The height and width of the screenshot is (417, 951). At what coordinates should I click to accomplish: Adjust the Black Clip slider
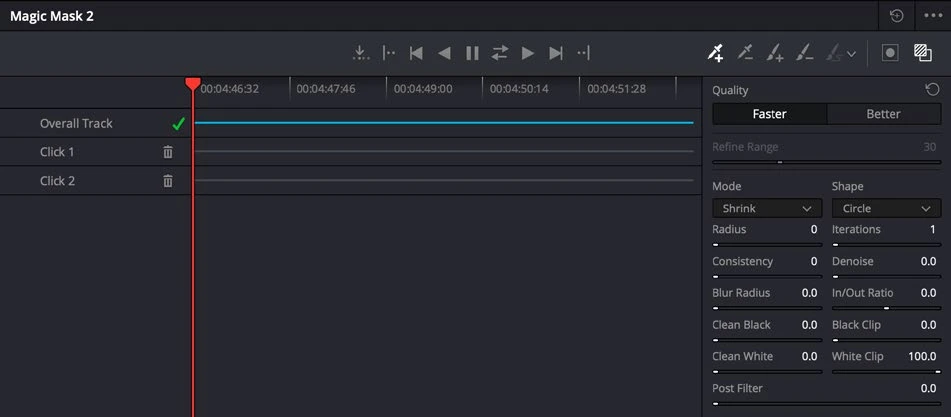coord(886,340)
